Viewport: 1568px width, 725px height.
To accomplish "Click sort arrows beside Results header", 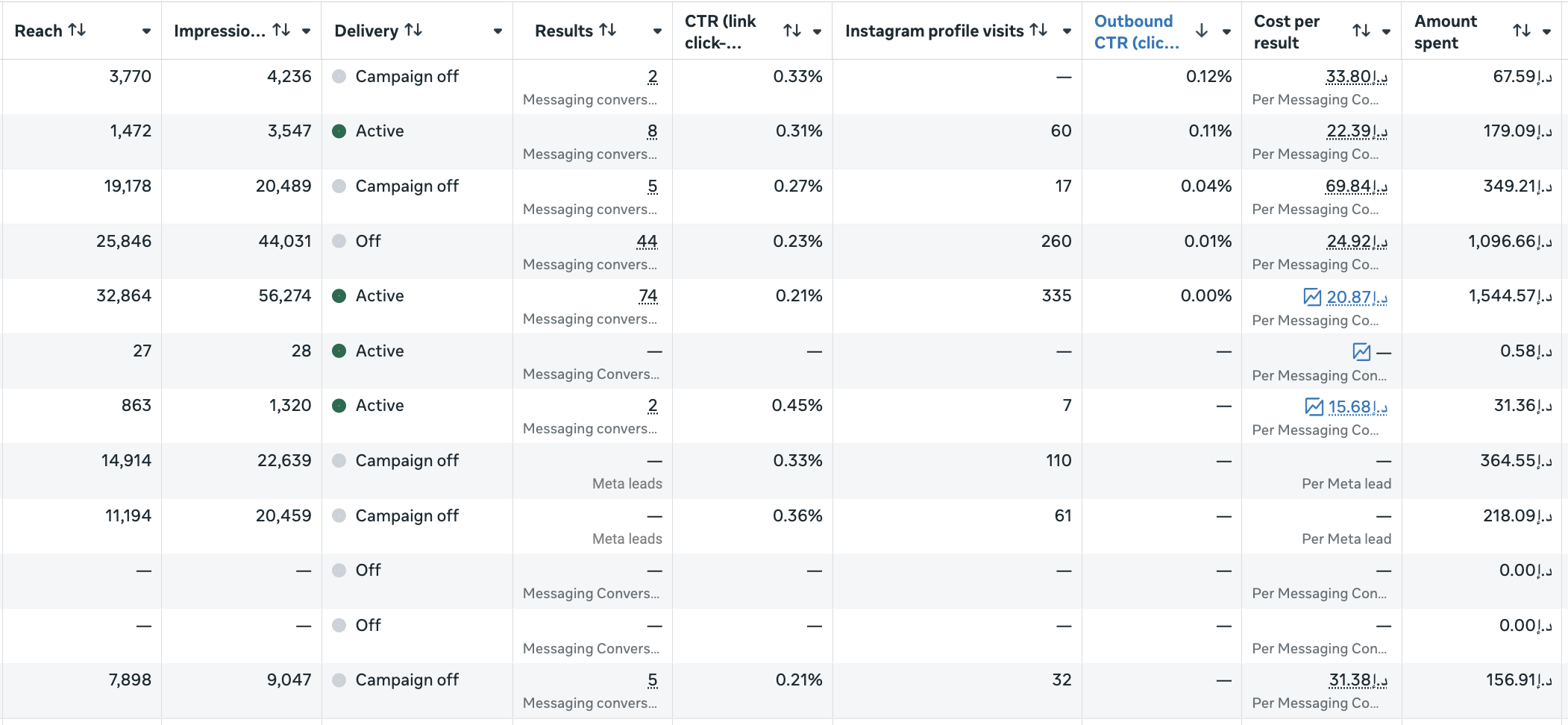I will (x=608, y=31).
